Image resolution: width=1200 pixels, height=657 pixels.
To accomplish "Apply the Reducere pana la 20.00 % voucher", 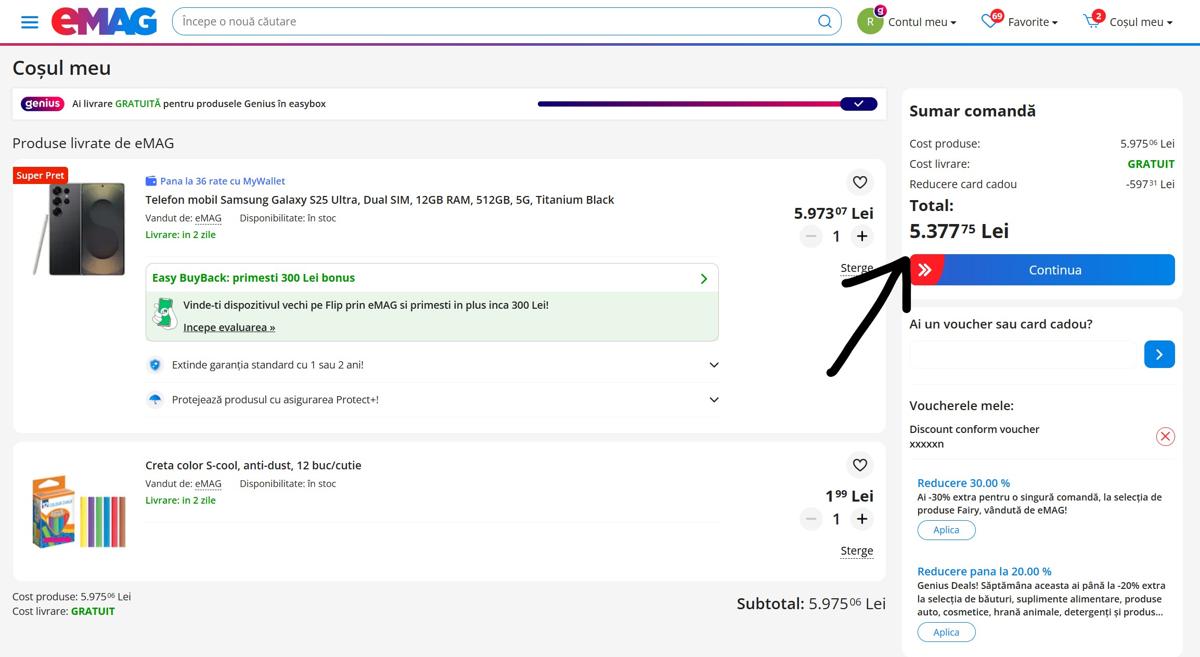I will point(946,632).
